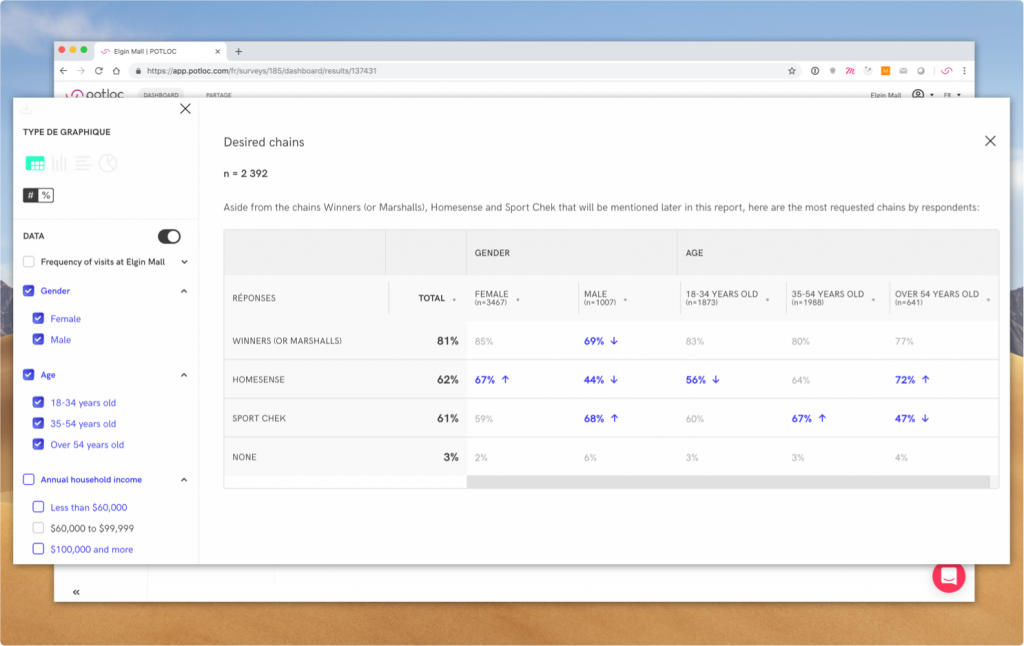Reload the current page
Screen dimensions: 1024x646
tap(99, 71)
